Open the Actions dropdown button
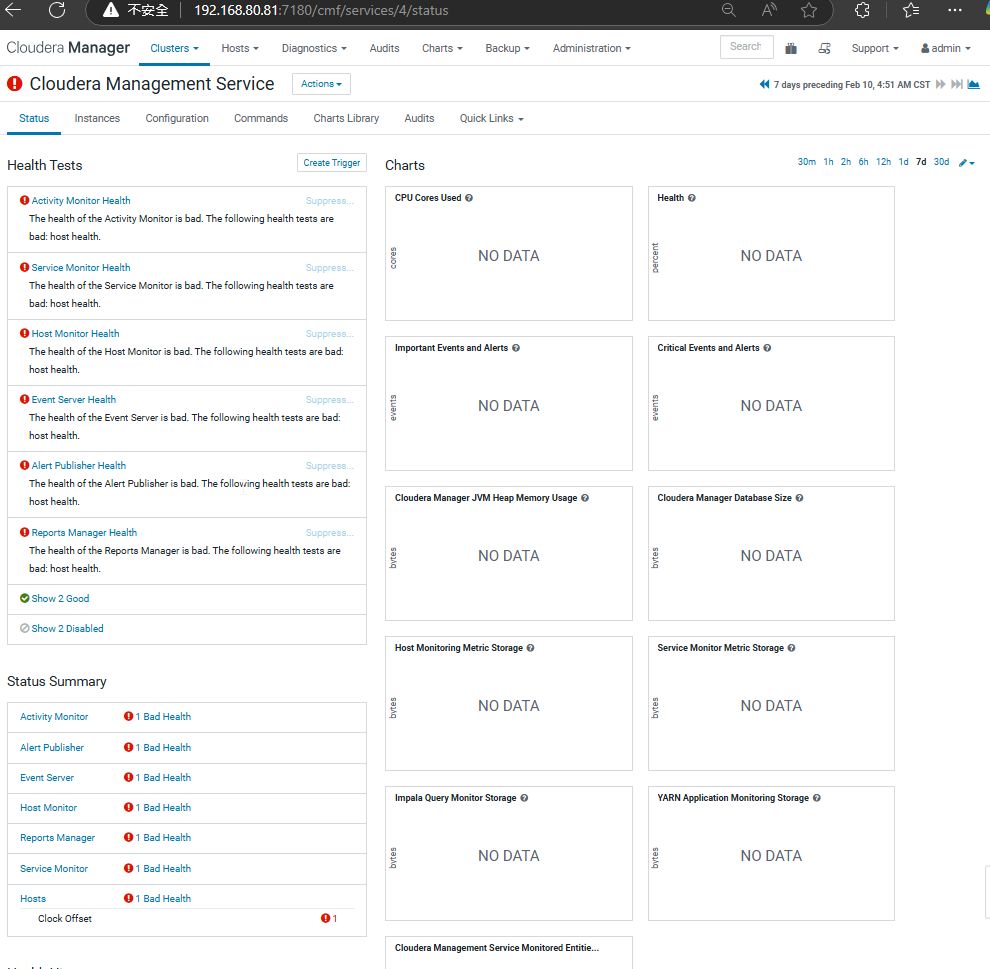This screenshot has width=990, height=969. pos(321,83)
